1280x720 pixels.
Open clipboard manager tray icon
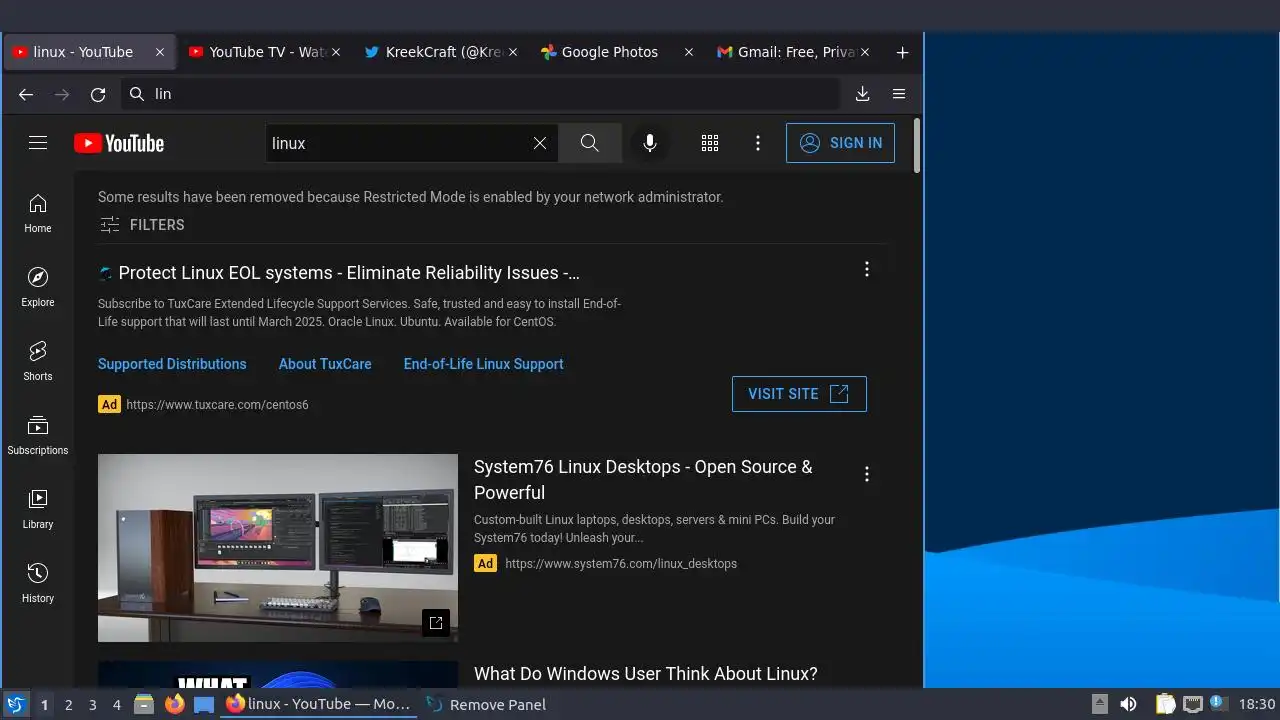click(1165, 704)
